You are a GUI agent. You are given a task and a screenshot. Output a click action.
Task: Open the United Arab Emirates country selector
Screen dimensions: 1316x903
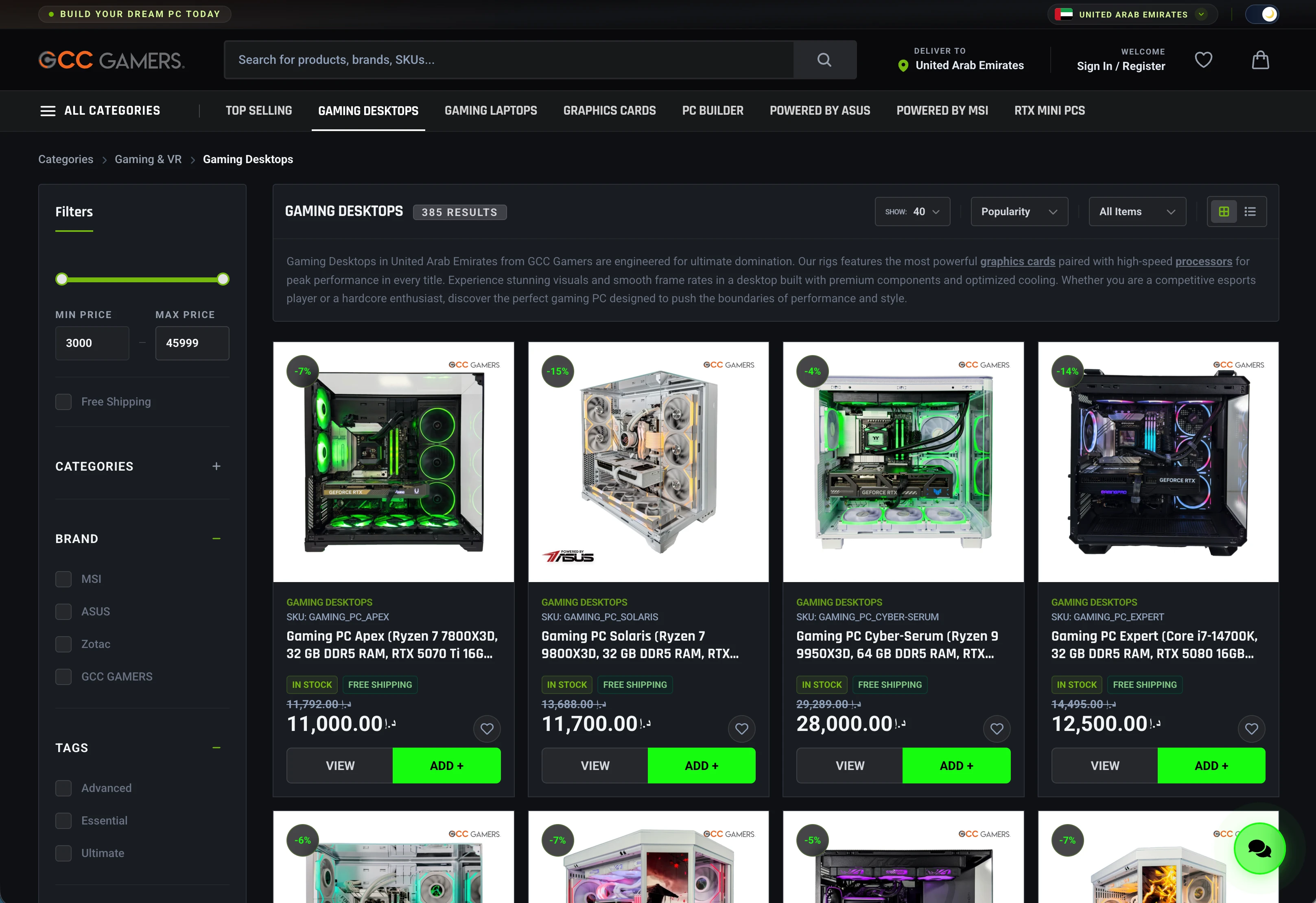click(1132, 14)
